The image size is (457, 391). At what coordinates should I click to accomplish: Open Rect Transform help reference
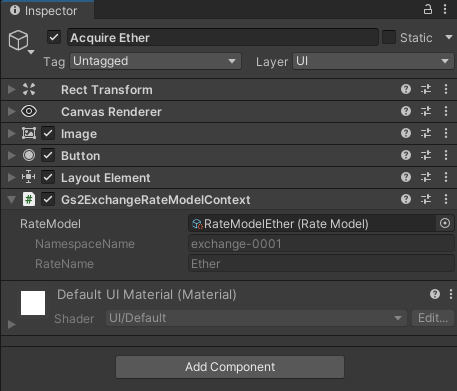[406, 89]
